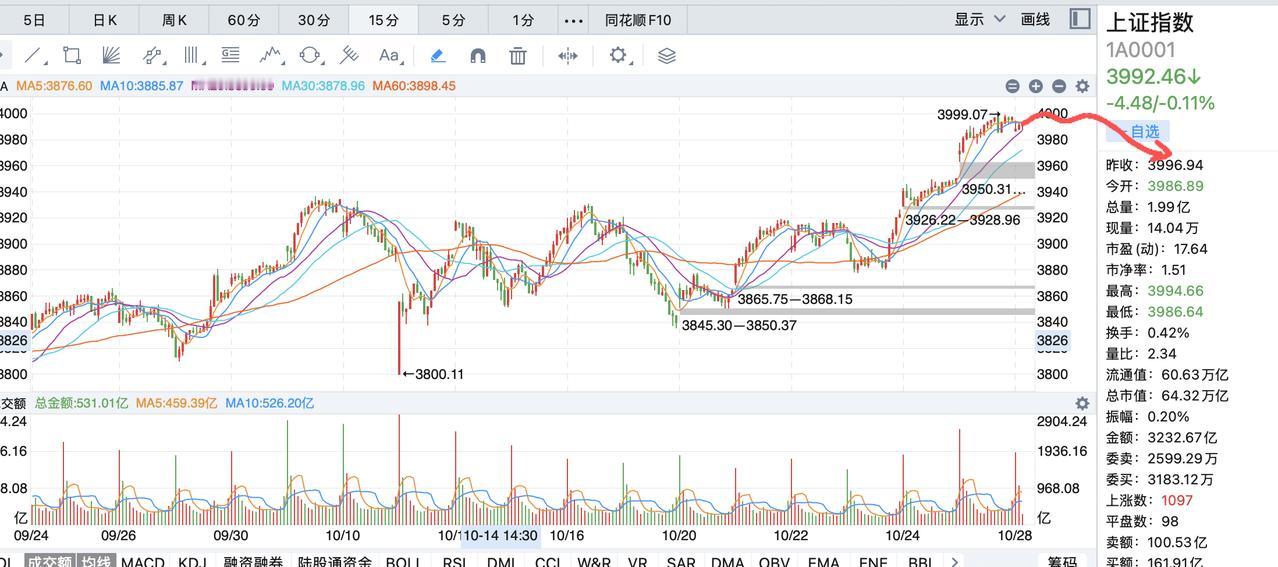Click the MA5:3876.60 legend label
Viewport: 1278px width, 567px height.
point(54,86)
